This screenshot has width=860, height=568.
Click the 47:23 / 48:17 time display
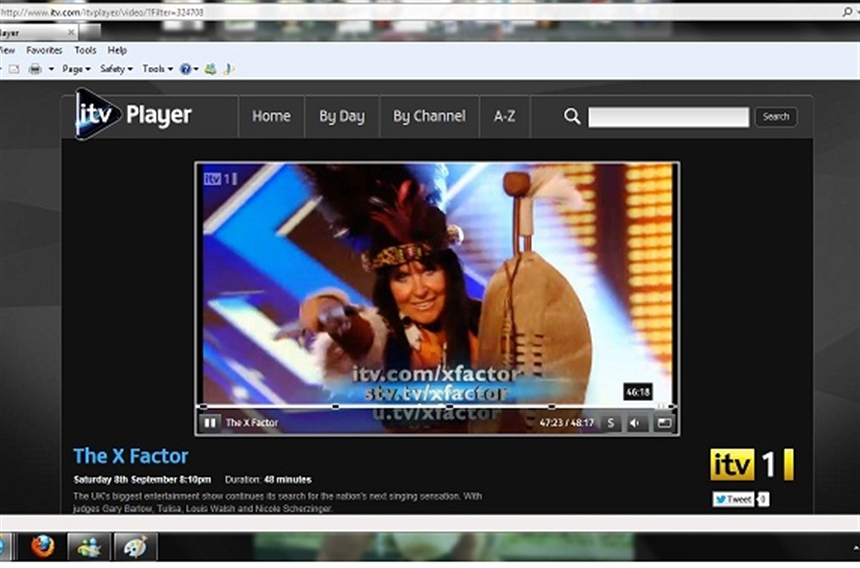pyautogui.click(x=567, y=423)
